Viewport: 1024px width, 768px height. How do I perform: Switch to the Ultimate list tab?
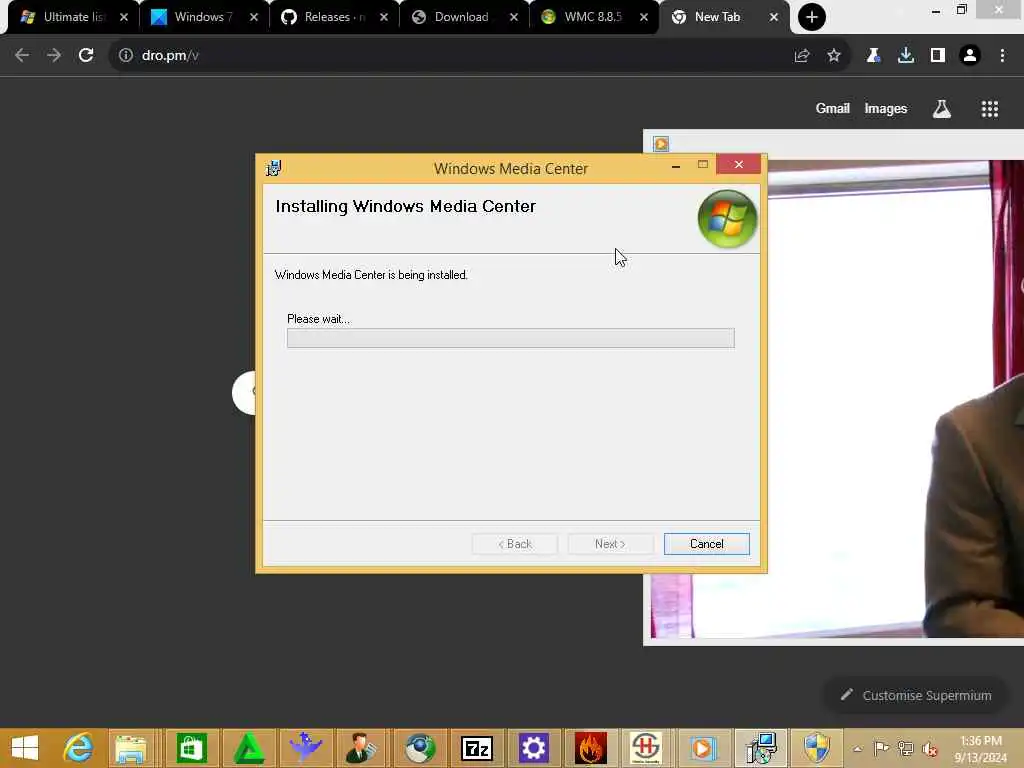(65, 17)
